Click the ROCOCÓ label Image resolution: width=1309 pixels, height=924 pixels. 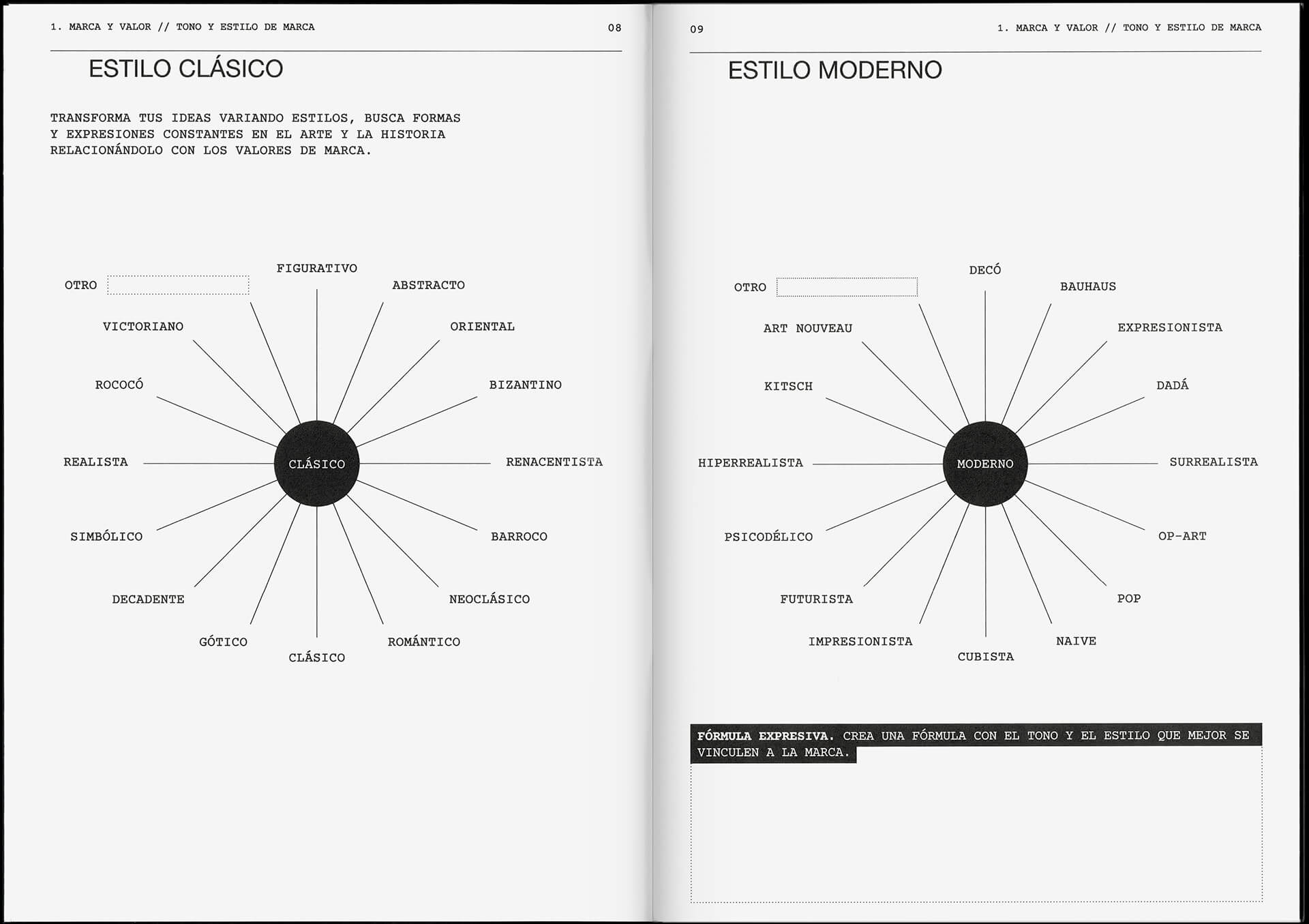coord(119,385)
